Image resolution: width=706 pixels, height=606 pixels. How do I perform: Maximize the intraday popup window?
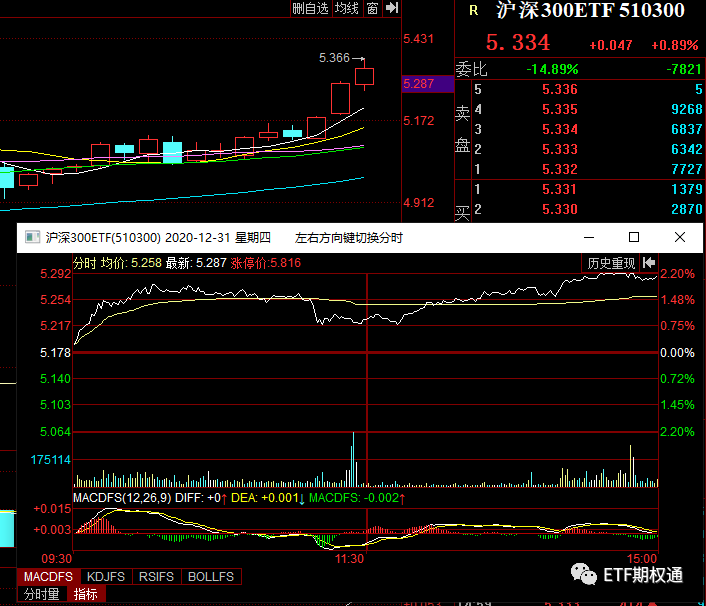point(634,237)
